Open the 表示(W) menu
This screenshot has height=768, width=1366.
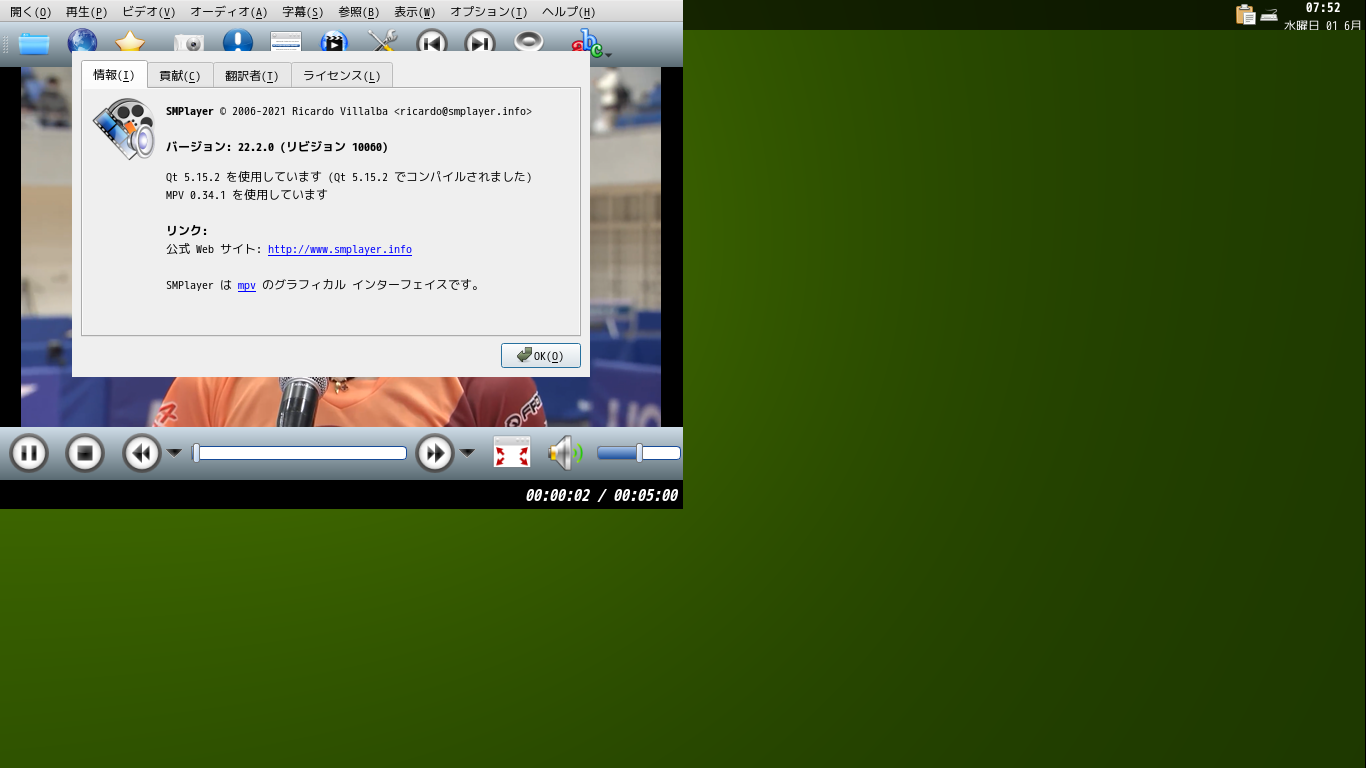(414, 12)
